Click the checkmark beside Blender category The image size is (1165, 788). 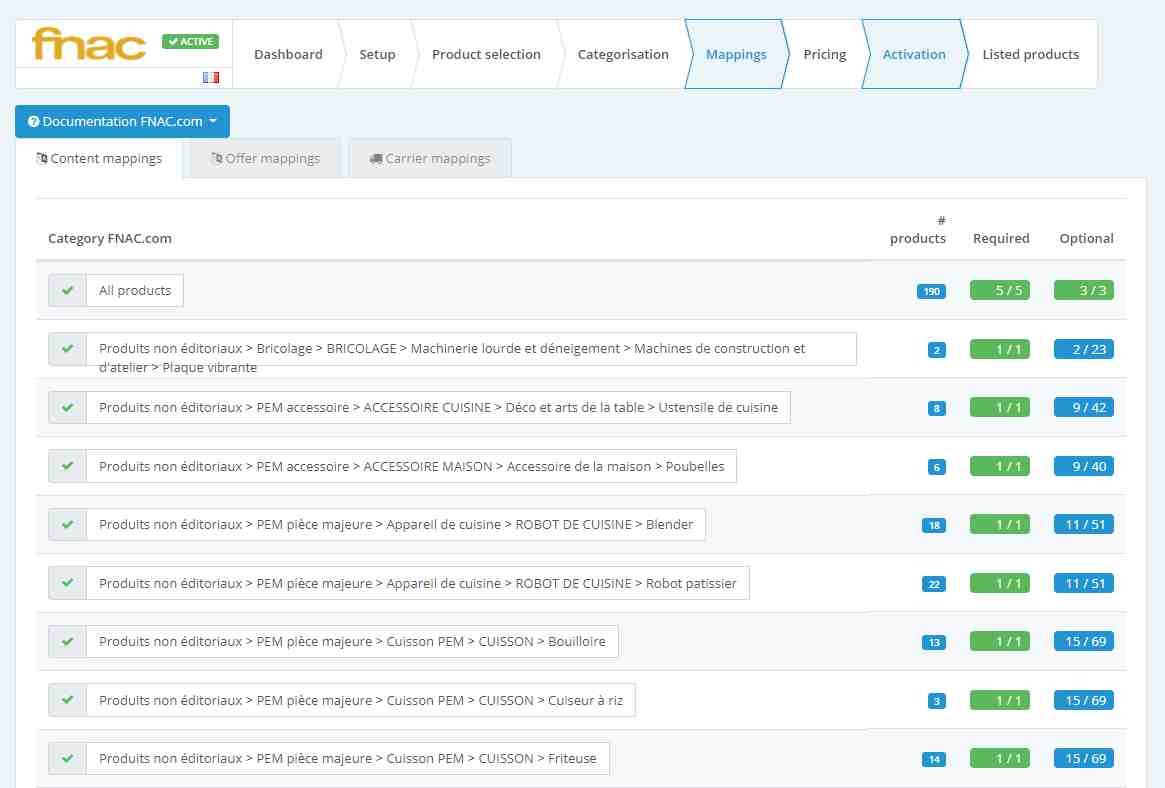[x=68, y=524]
